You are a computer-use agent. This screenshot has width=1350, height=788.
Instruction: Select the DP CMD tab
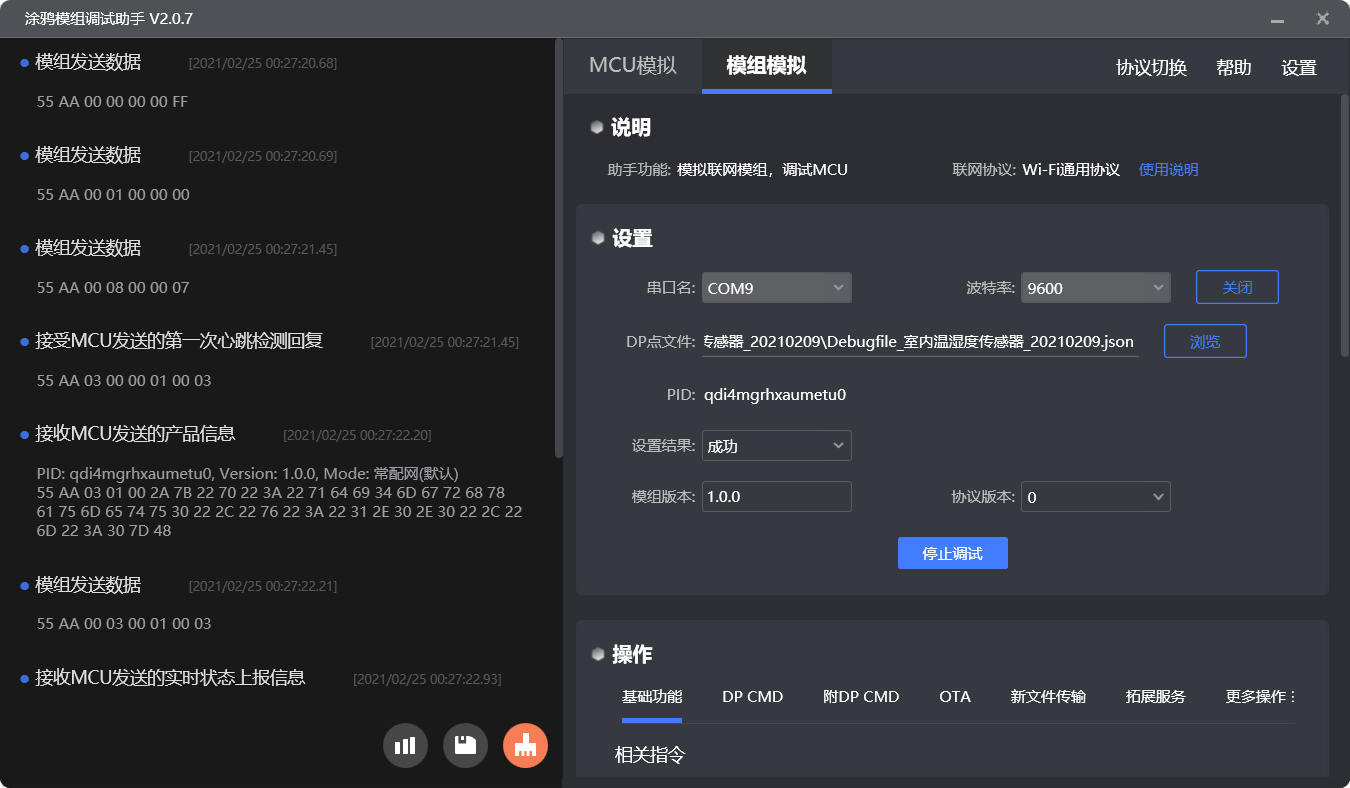pos(752,697)
